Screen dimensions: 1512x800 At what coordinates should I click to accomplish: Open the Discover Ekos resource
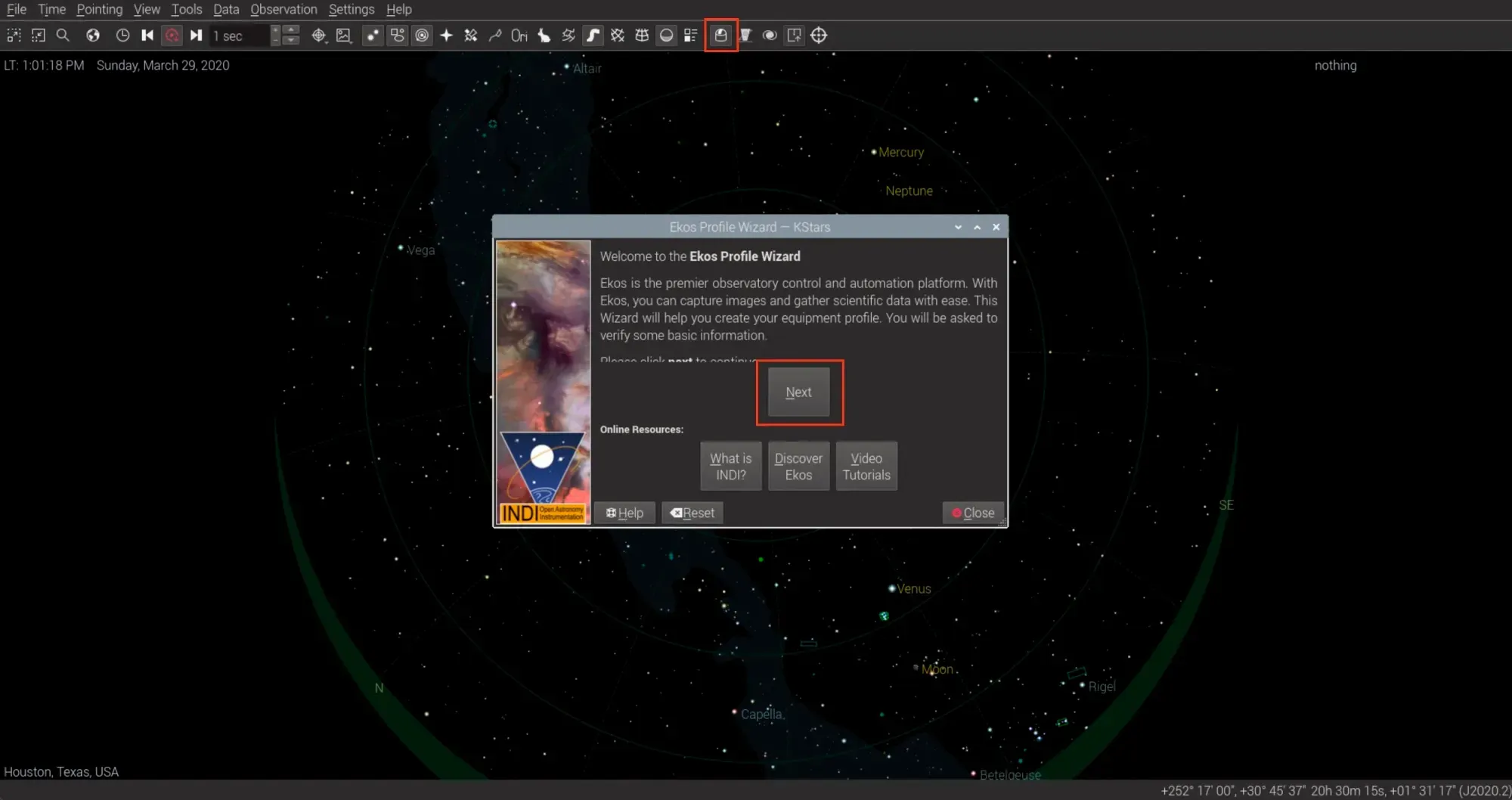(x=799, y=467)
